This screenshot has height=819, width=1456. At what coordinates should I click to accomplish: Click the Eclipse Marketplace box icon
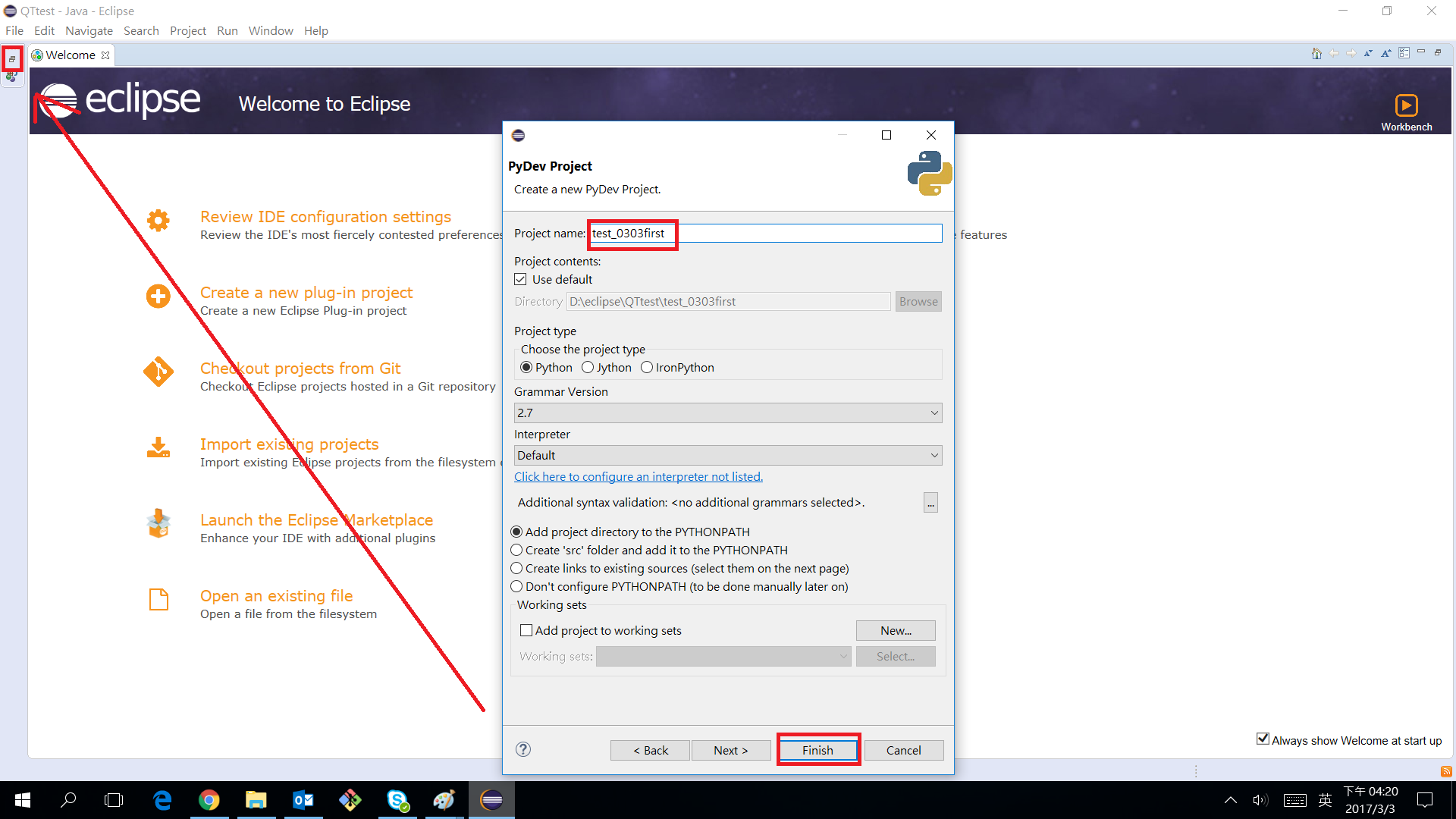point(158,523)
